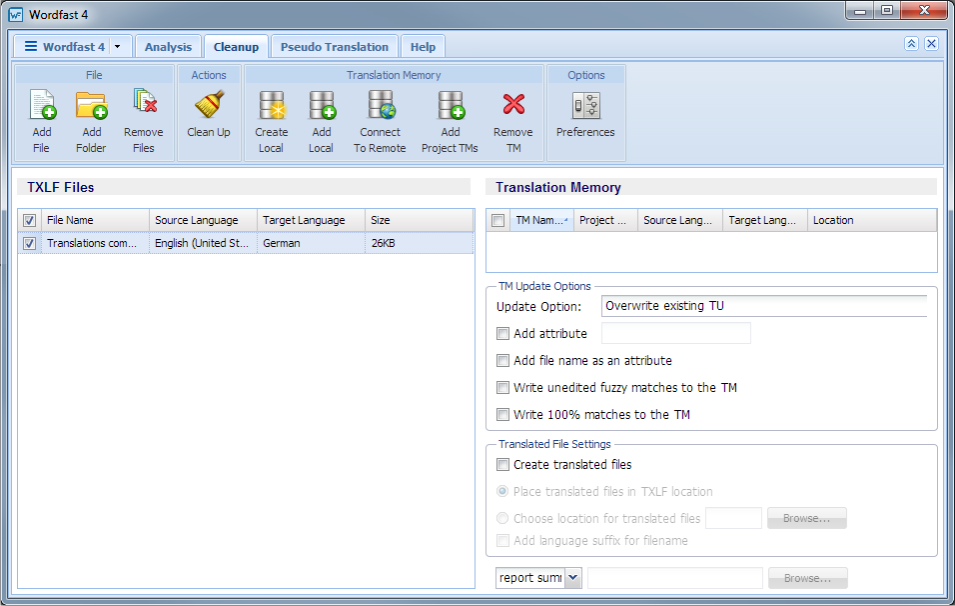Image resolution: width=955 pixels, height=606 pixels.
Task: Sort by Size column header
Action: click(419, 220)
